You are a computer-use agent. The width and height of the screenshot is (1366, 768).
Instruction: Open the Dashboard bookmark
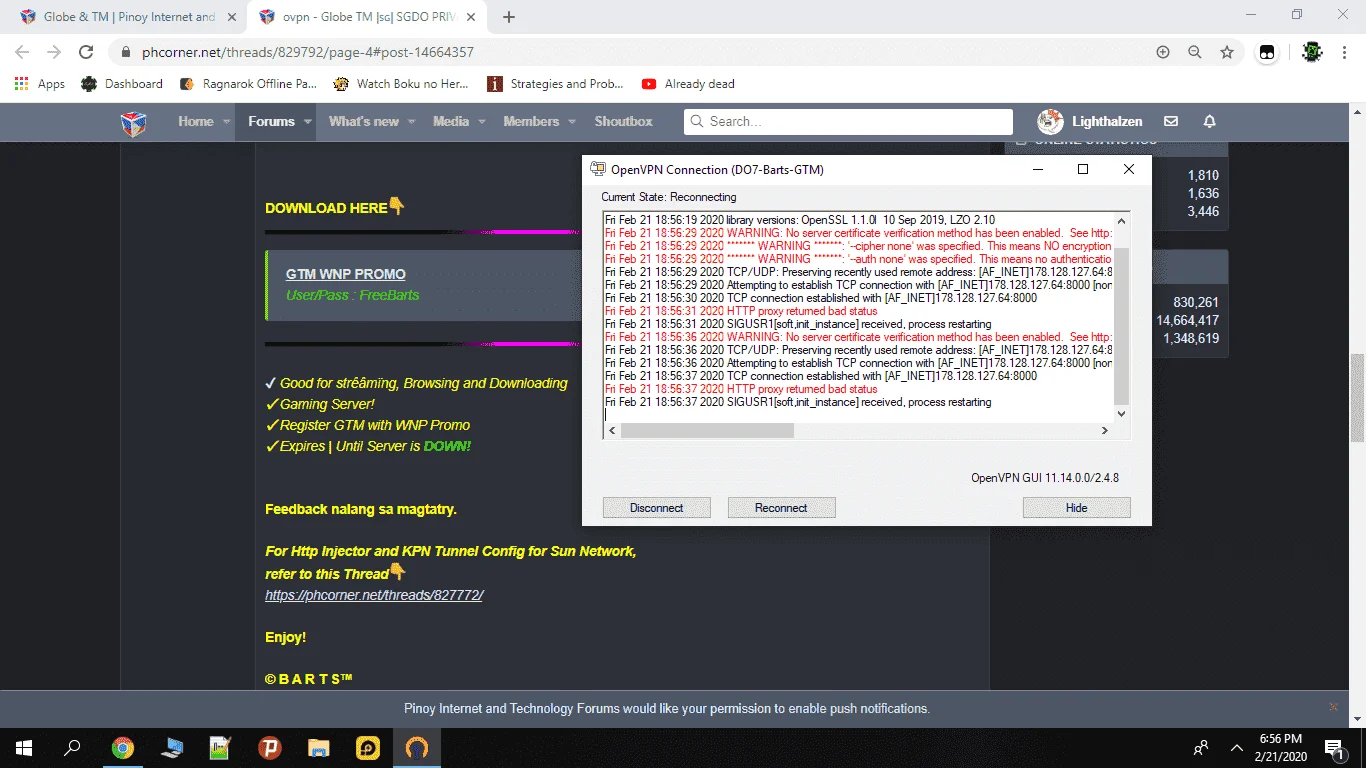pos(122,84)
